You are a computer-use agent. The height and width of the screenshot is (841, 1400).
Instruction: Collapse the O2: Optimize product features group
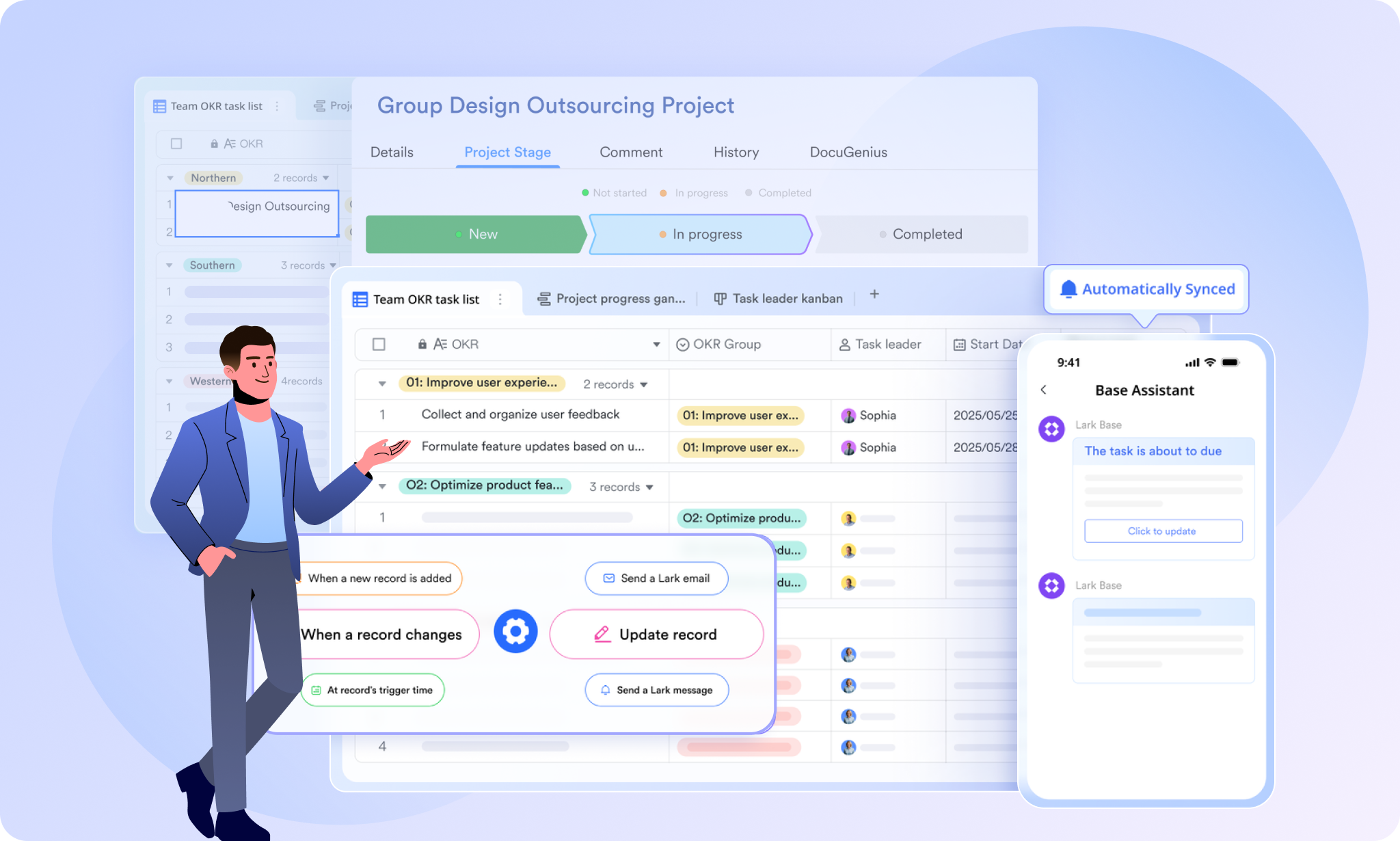click(382, 486)
